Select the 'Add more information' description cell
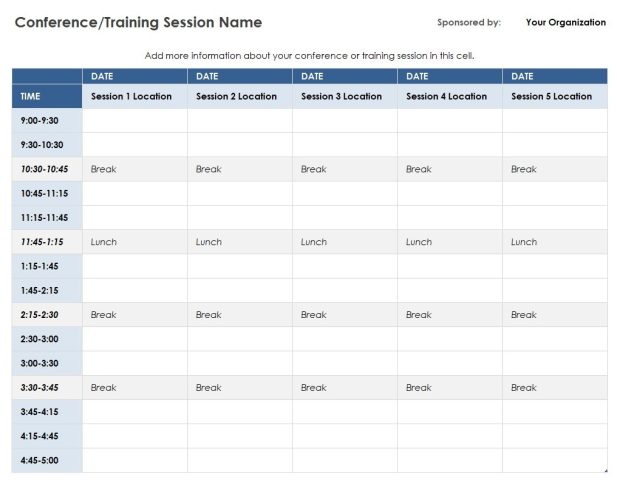 [x=309, y=55]
